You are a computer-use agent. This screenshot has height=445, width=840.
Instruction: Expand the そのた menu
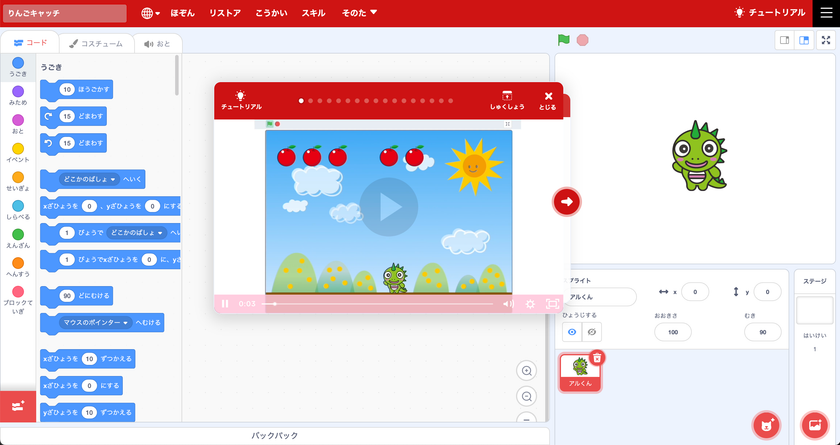359,13
